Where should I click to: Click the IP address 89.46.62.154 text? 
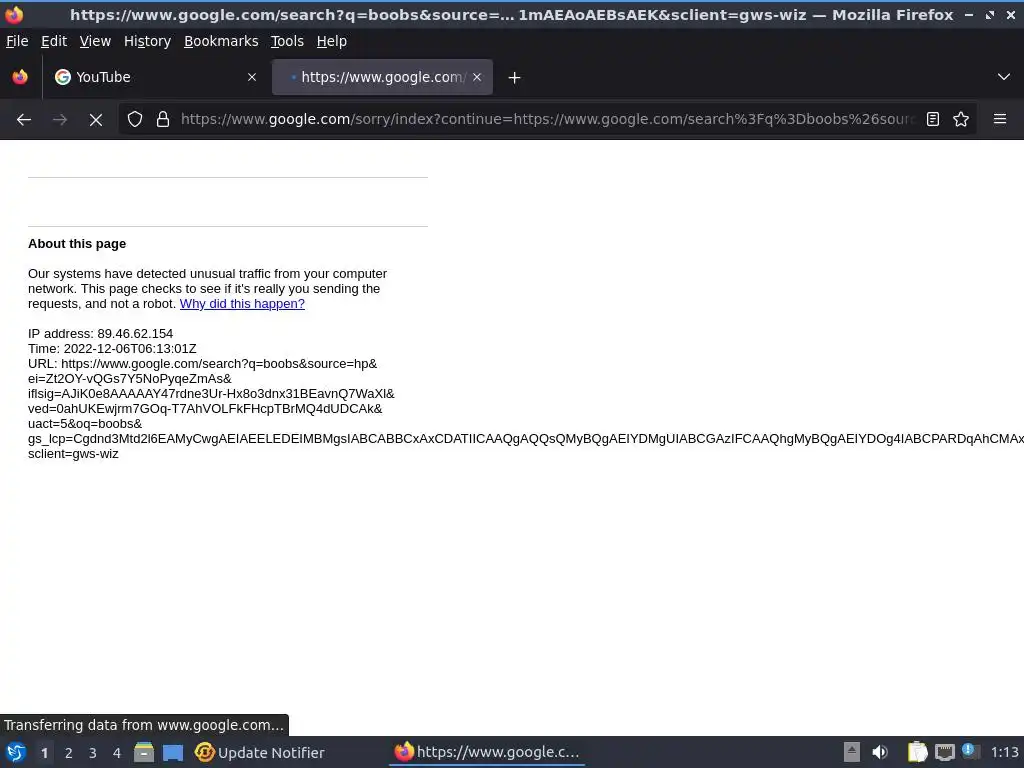(101, 334)
